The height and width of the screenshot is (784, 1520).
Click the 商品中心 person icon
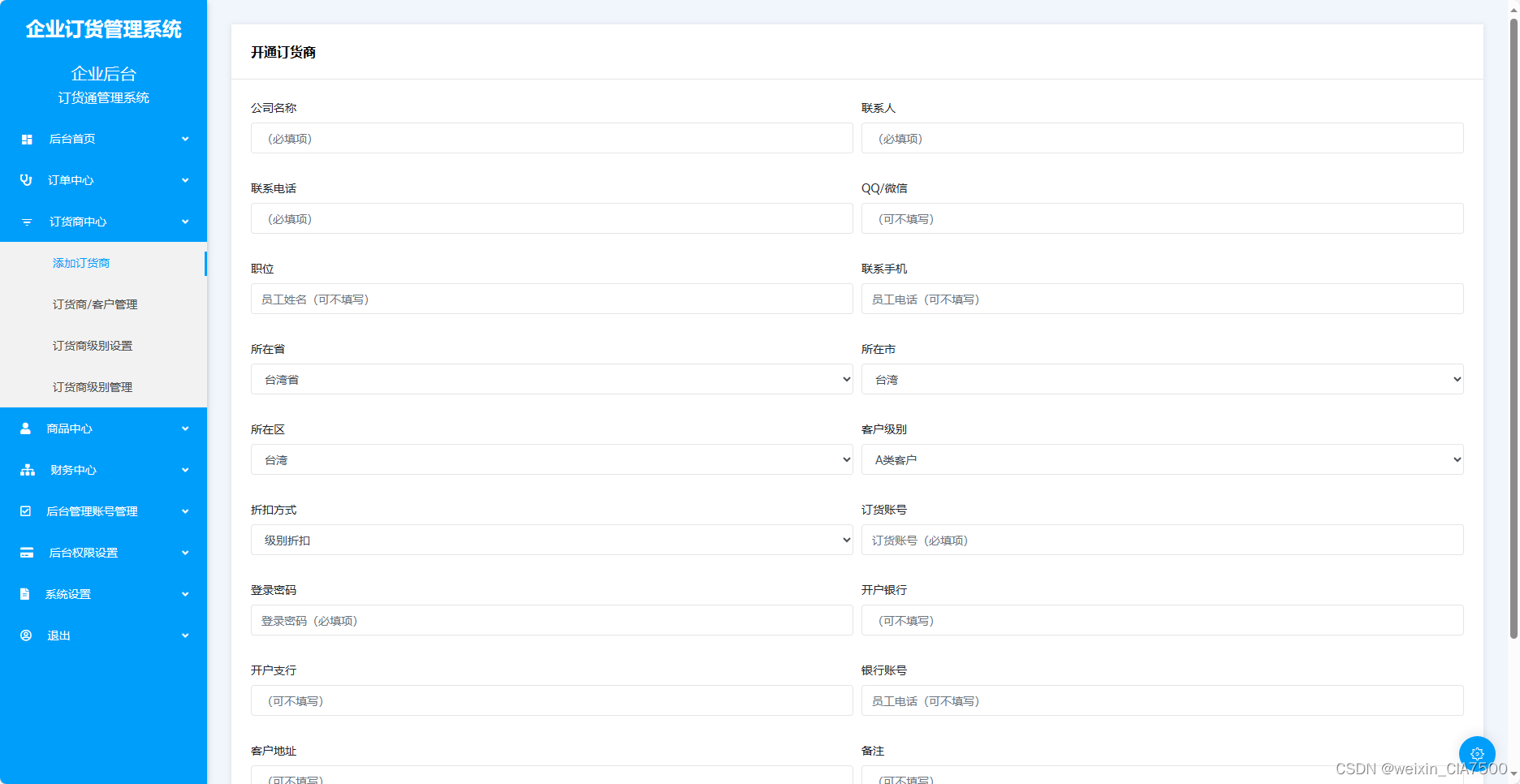pyautogui.click(x=25, y=429)
